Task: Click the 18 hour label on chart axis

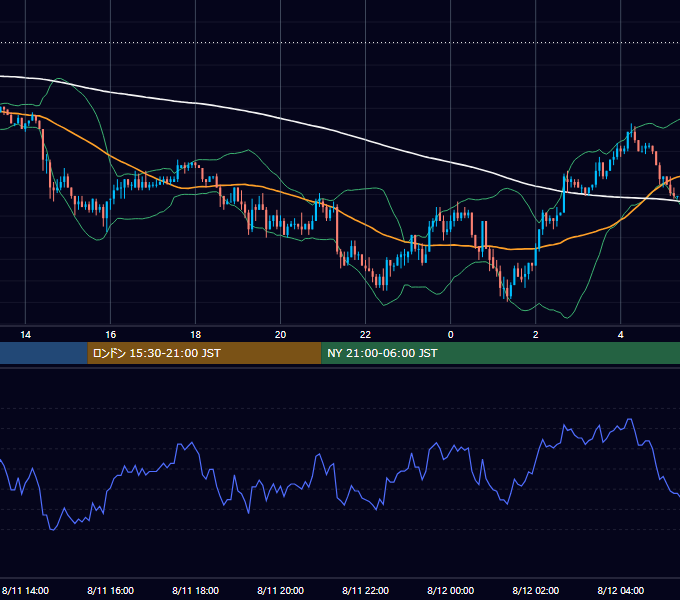Action: click(x=196, y=335)
